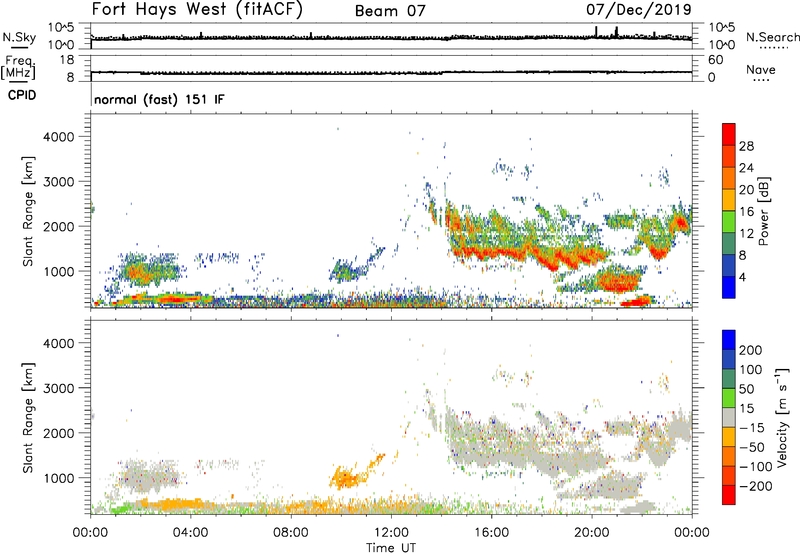Click the "4" tick on the Power colorbar
This screenshot has height=554, width=800.
742,278
